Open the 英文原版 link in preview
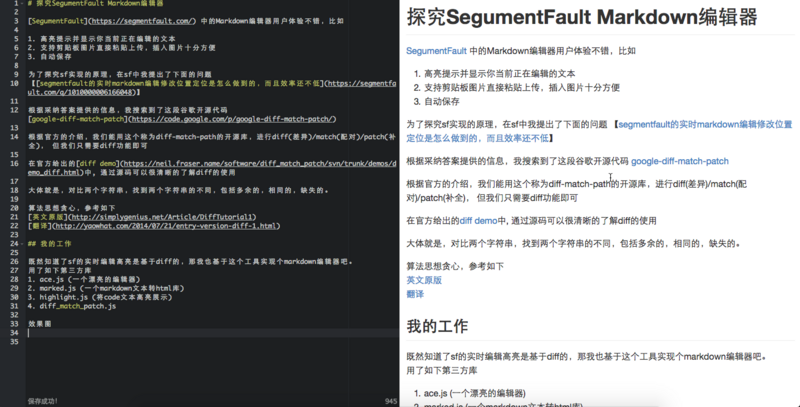800x407 pixels. (x=424, y=280)
